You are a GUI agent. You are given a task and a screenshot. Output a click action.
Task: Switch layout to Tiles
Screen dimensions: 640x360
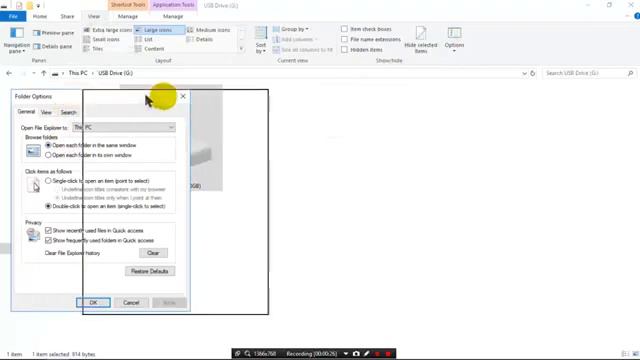click(93, 49)
